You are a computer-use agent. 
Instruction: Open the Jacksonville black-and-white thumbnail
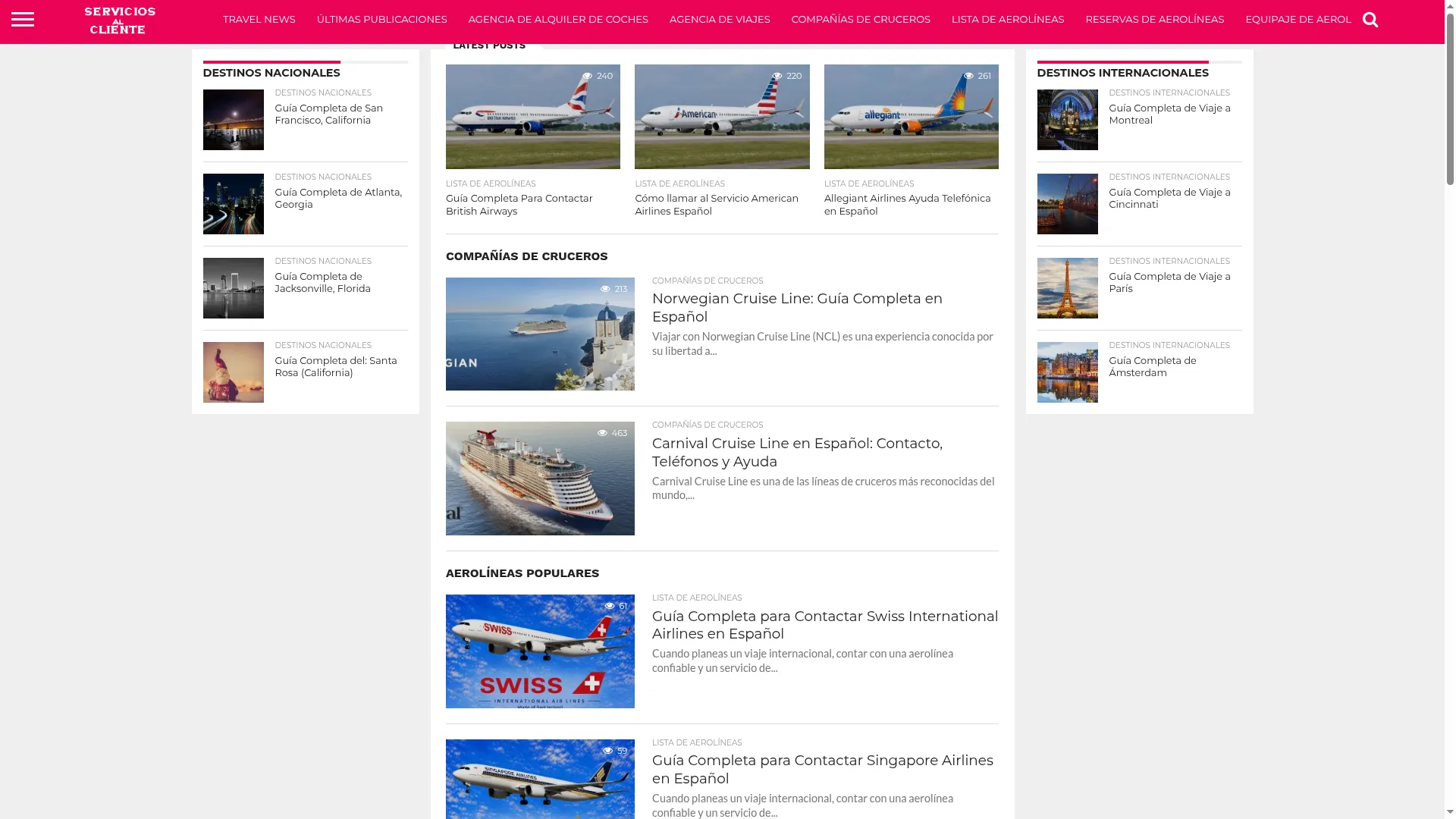click(x=234, y=288)
